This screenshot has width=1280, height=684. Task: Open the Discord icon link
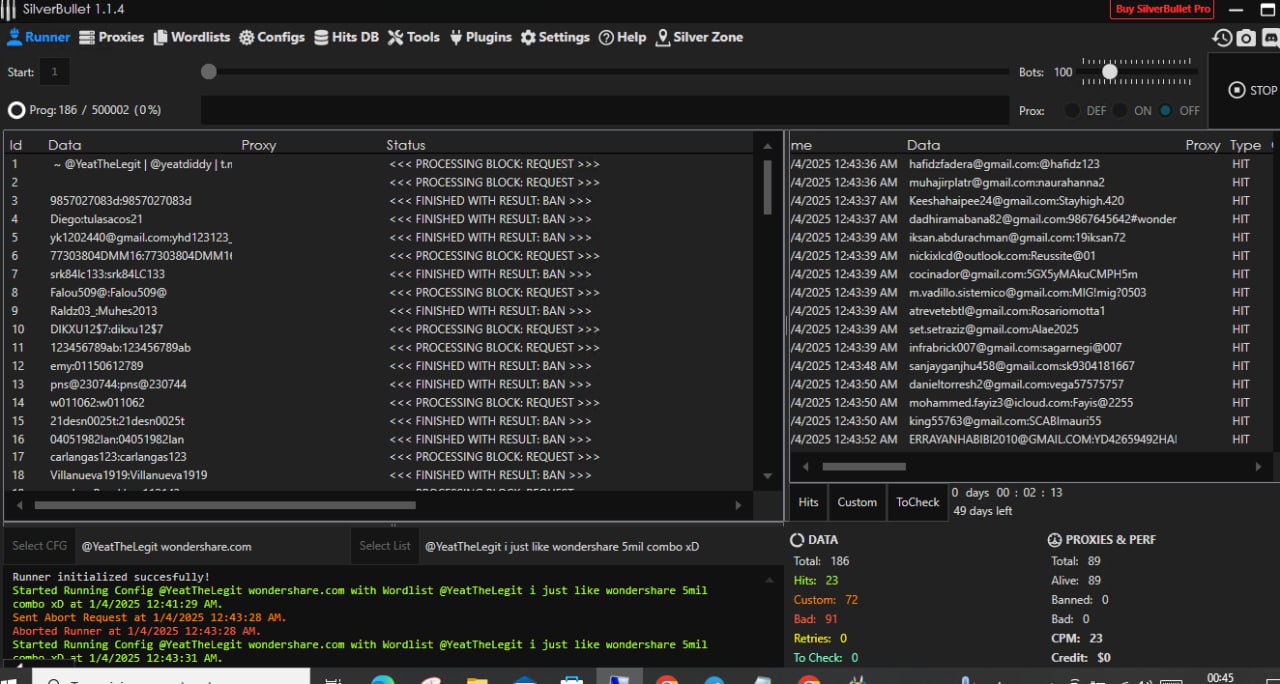click(1269, 38)
